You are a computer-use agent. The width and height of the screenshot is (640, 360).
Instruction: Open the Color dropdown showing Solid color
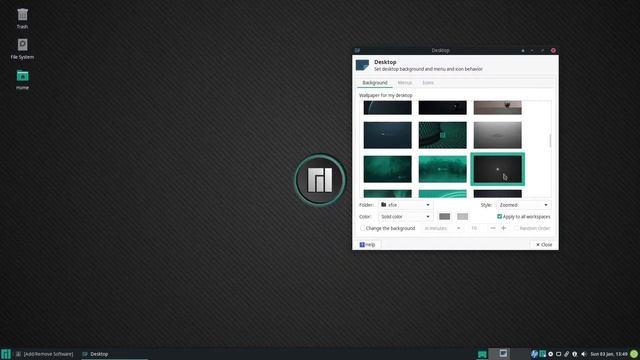click(405, 216)
